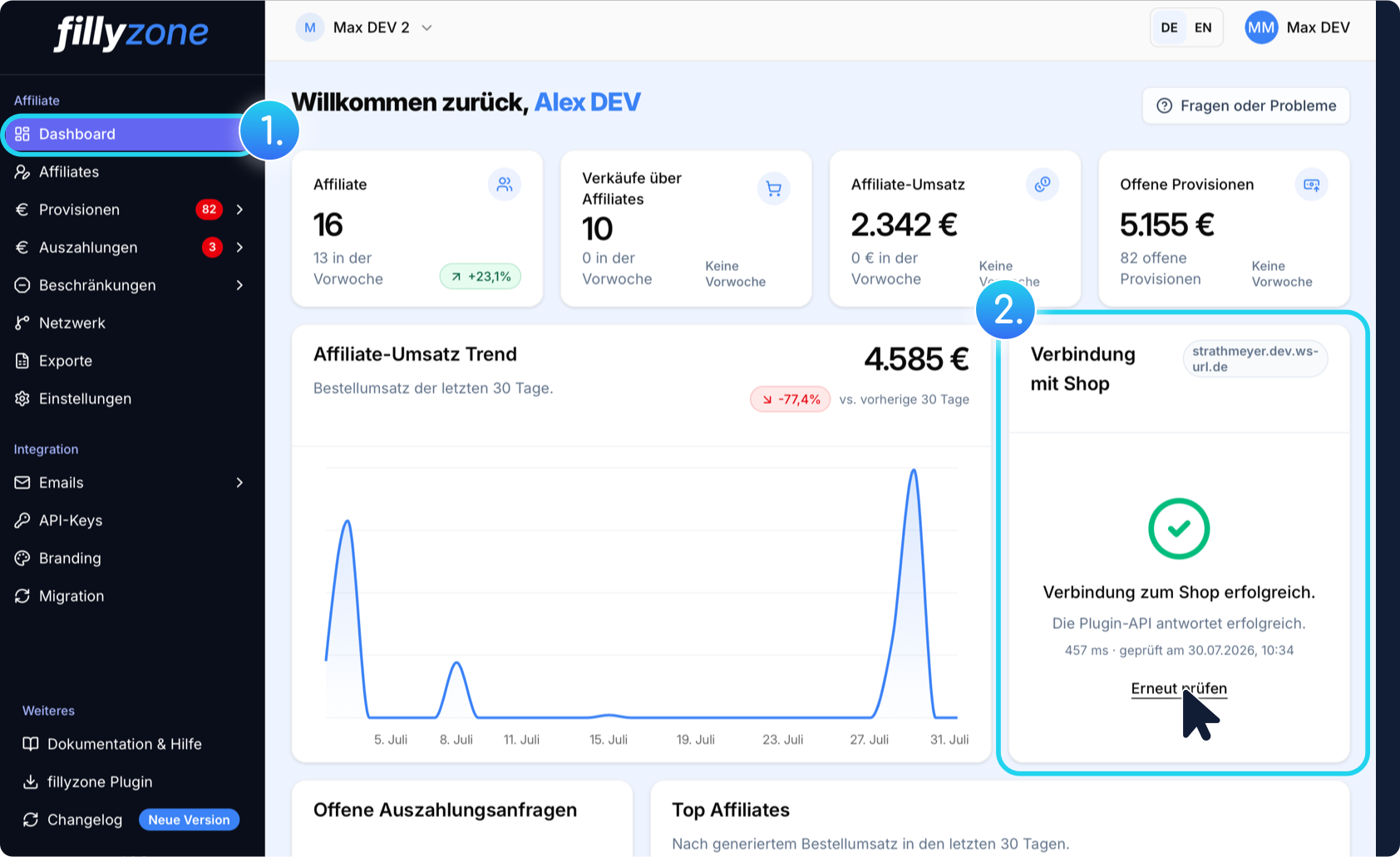Click the euro icon beside Auszahlungen
This screenshot has height=857, width=1400.
(22, 248)
